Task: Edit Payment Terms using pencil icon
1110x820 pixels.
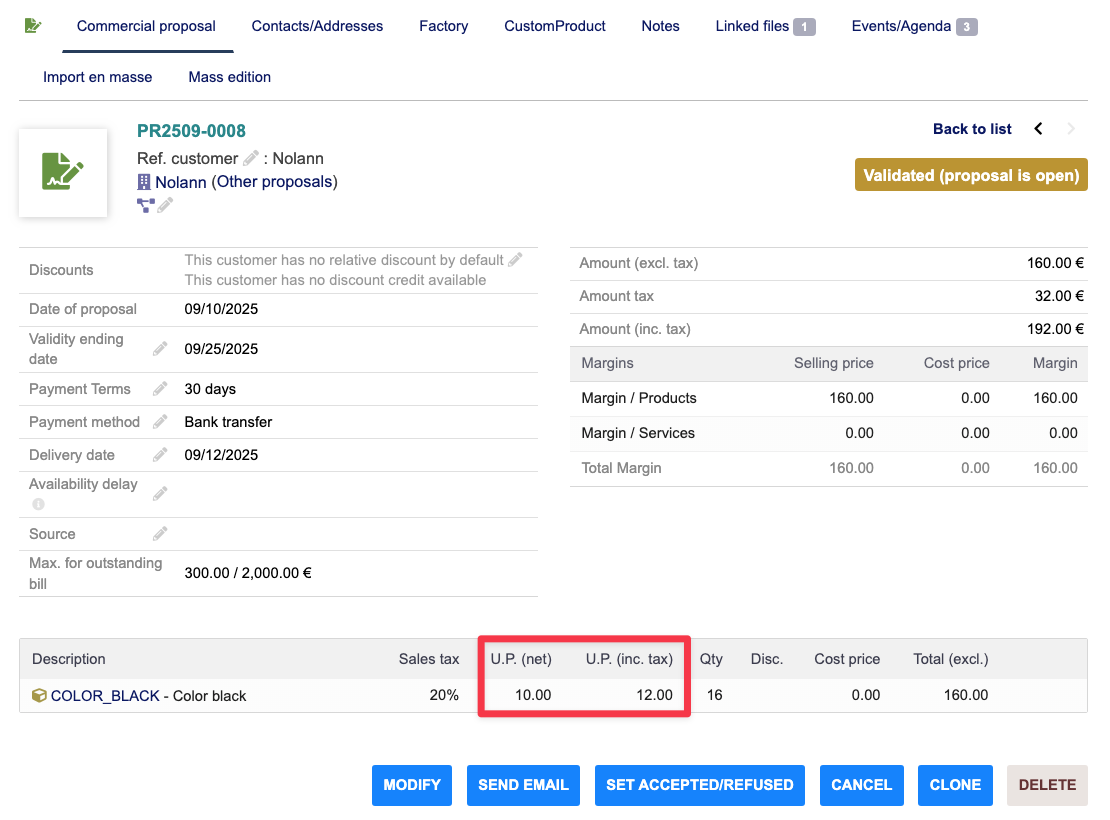Action: pos(160,389)
